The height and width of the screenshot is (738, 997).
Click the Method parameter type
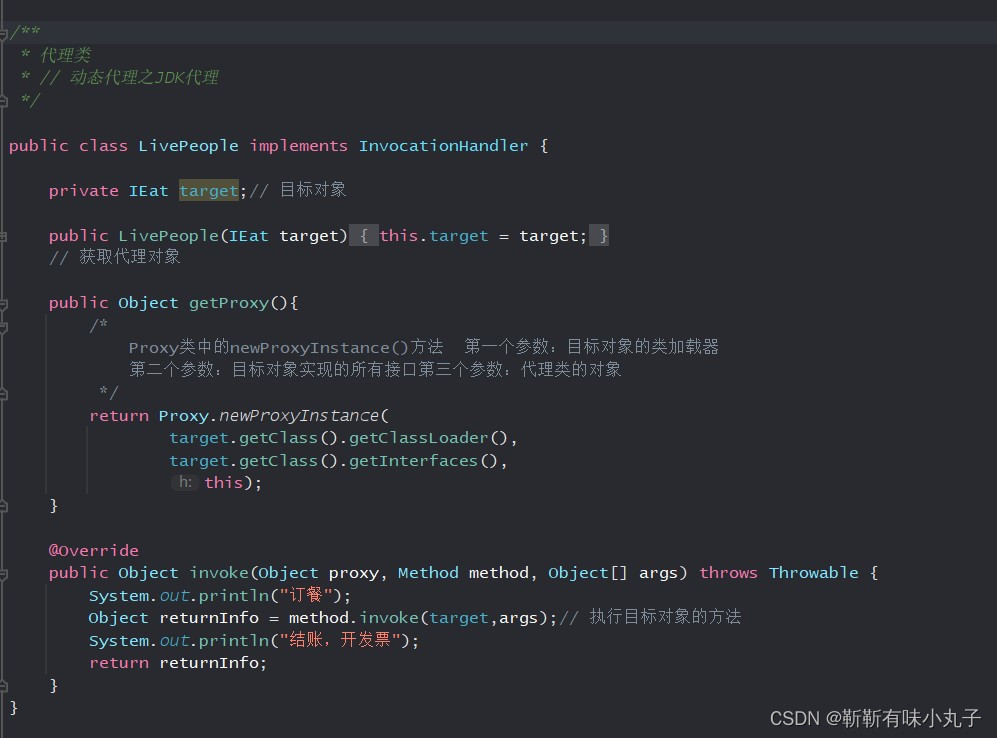coord(428,573)
